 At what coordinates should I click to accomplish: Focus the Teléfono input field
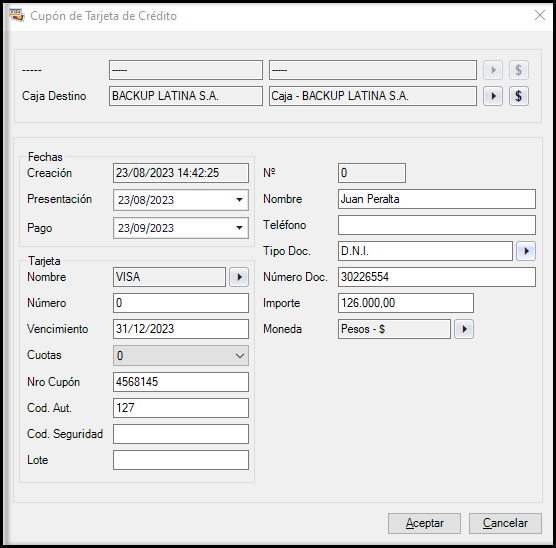(x=437, y=225)
